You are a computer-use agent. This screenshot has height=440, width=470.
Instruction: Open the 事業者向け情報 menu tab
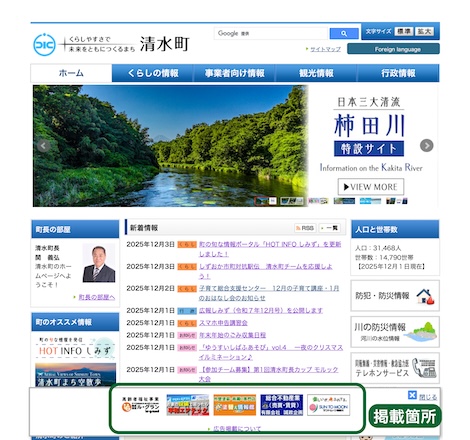pos(234,73)
